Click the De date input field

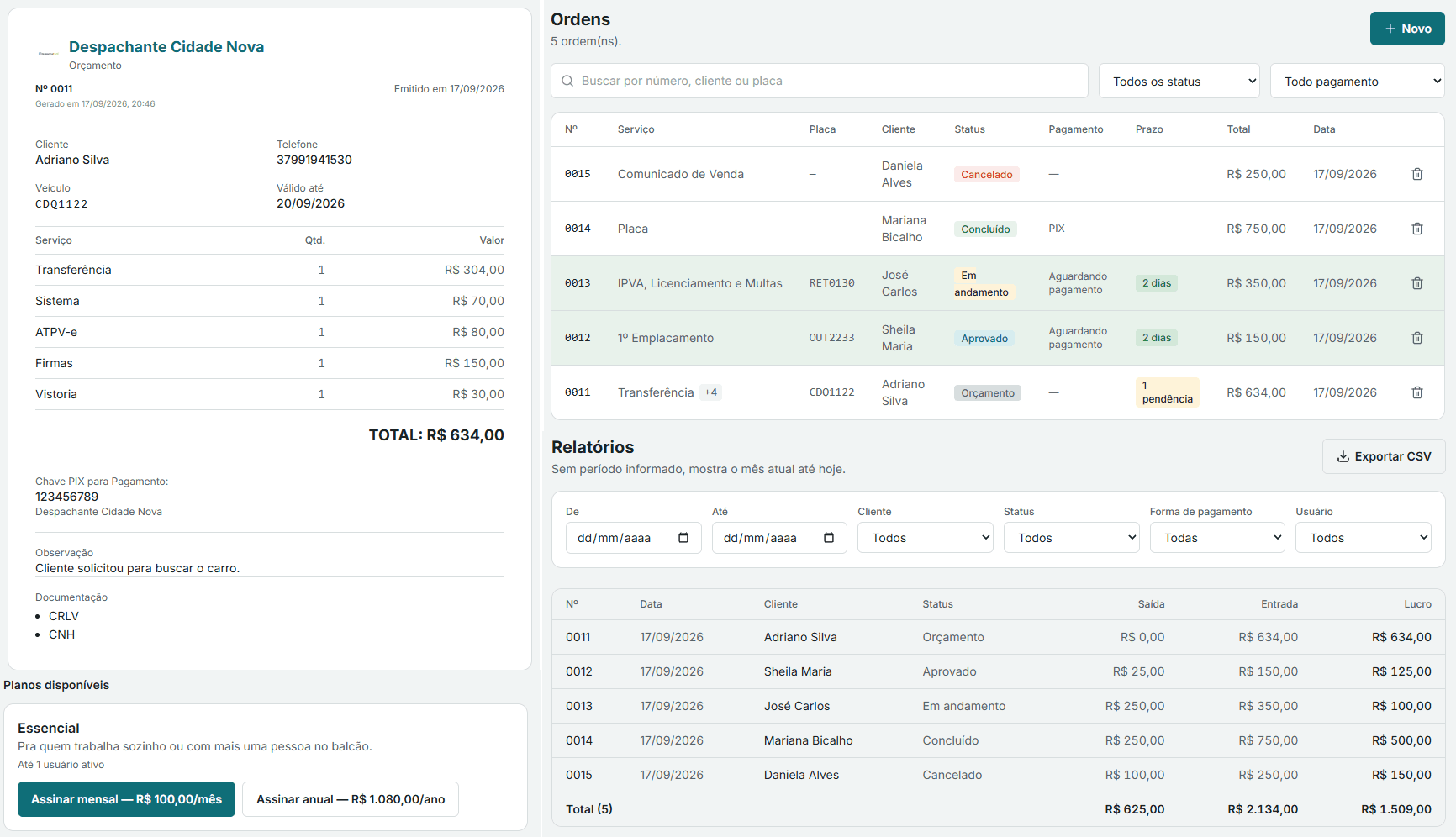click(x=634, y=538)
